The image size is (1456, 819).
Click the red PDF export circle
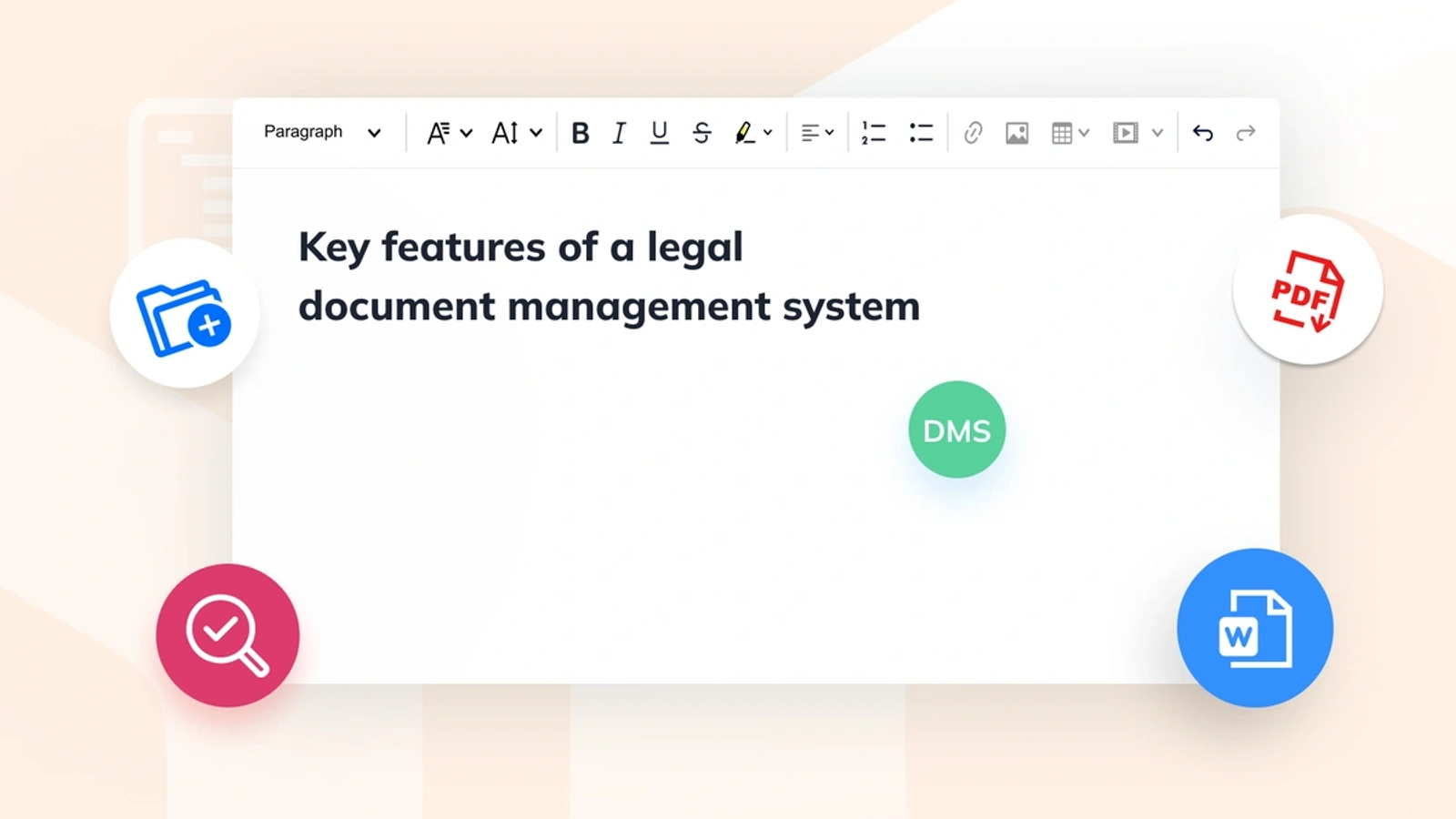(1308, 289)
